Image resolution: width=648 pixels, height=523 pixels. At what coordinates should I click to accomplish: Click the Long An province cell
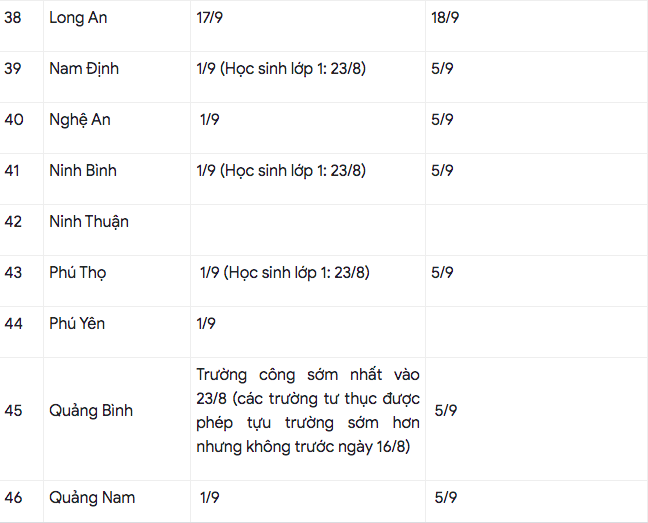(x=79, y=18)
